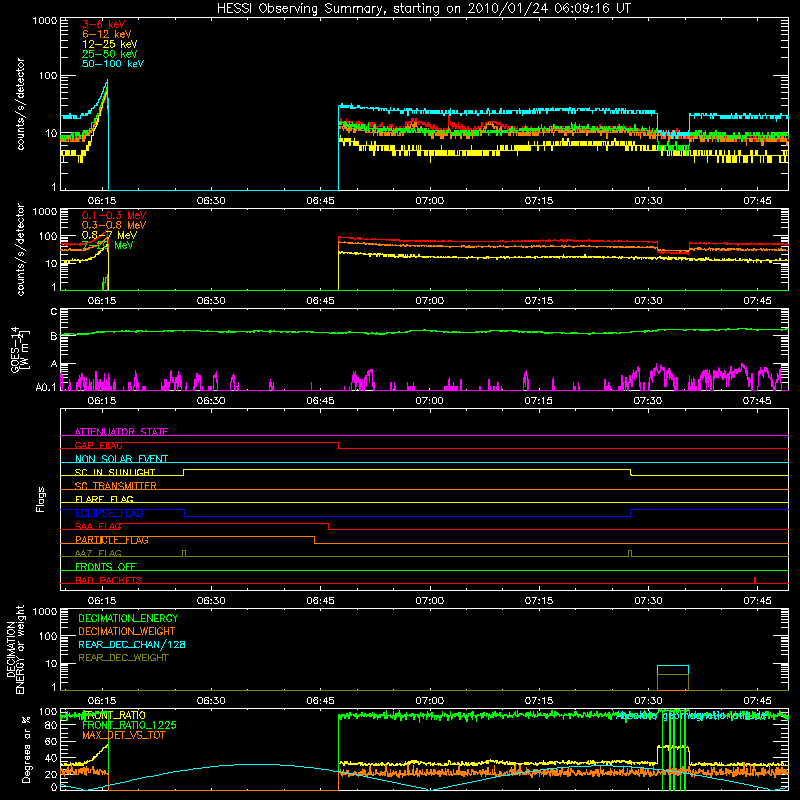Select the NON_SOLAR_EVENT flag label
The width and height of the screenshot is (800, 800).
pos(121,459)
